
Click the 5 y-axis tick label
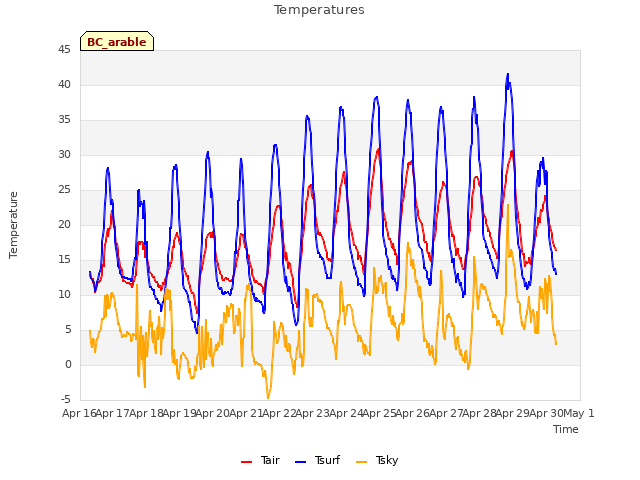coord(68,330)
